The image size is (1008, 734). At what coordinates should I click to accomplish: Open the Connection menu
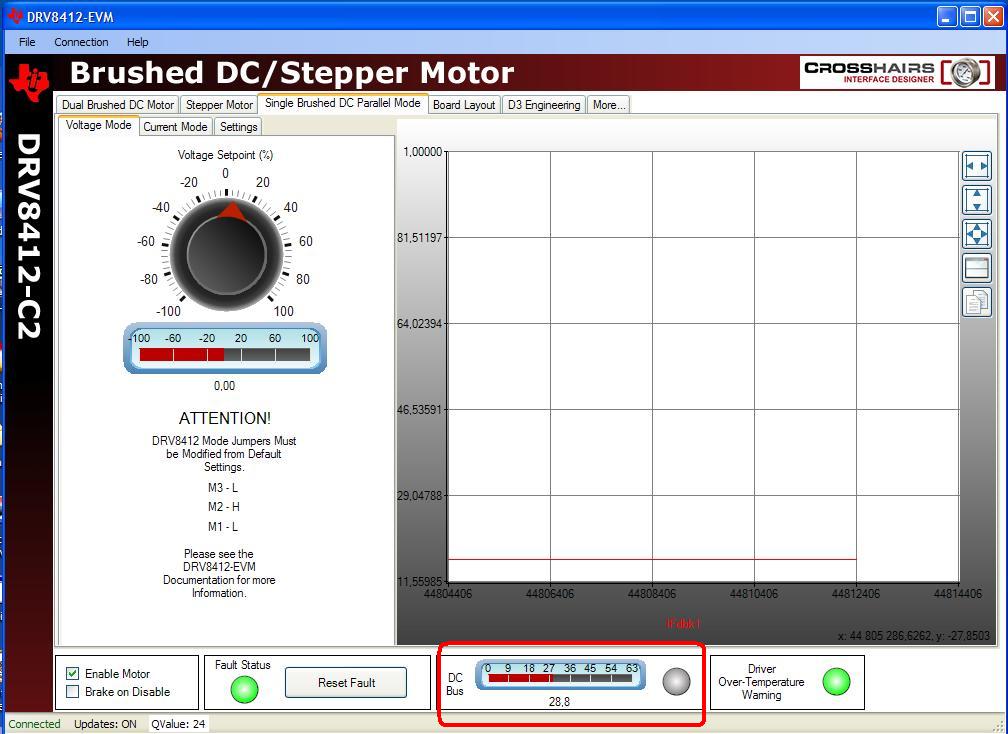tap(81, 42)
